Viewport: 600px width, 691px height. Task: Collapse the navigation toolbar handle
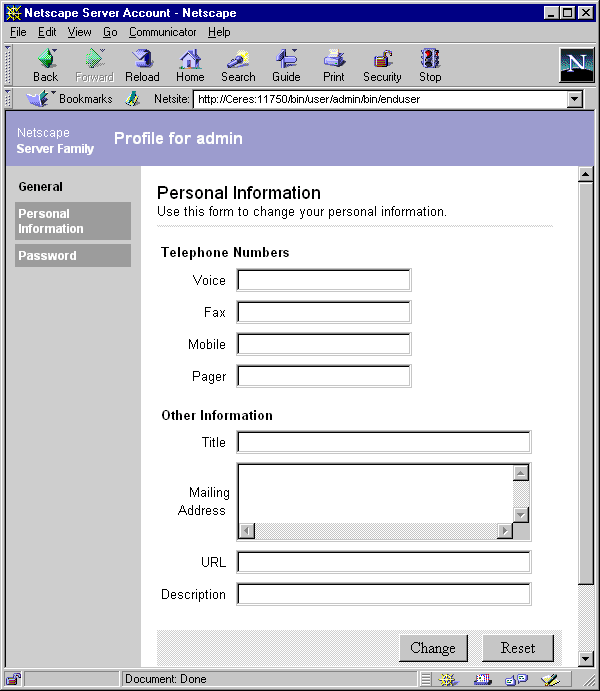point(7,65)
